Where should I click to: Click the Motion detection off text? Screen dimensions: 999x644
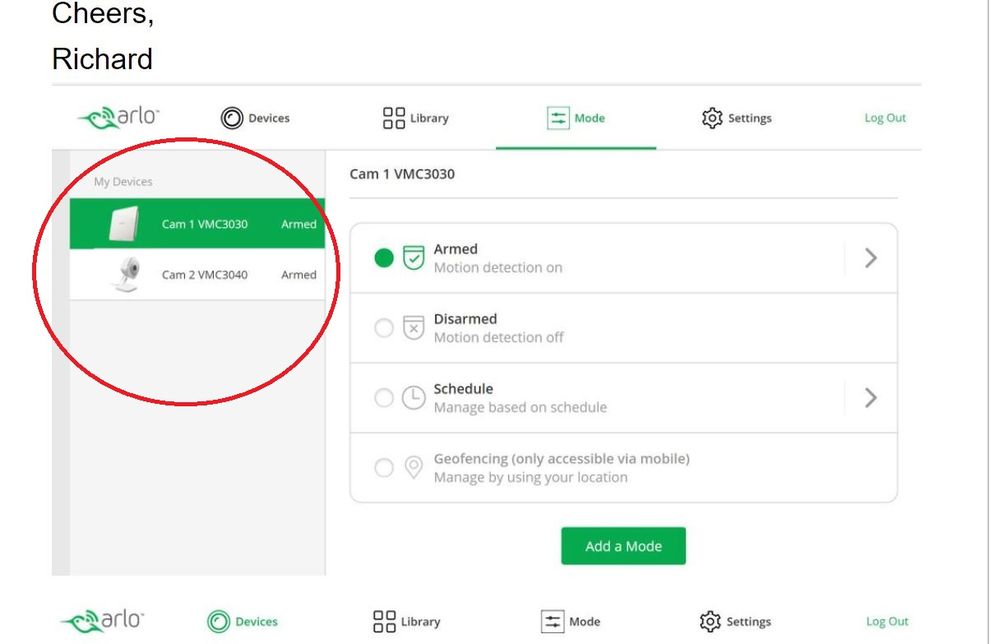point(499,338)
